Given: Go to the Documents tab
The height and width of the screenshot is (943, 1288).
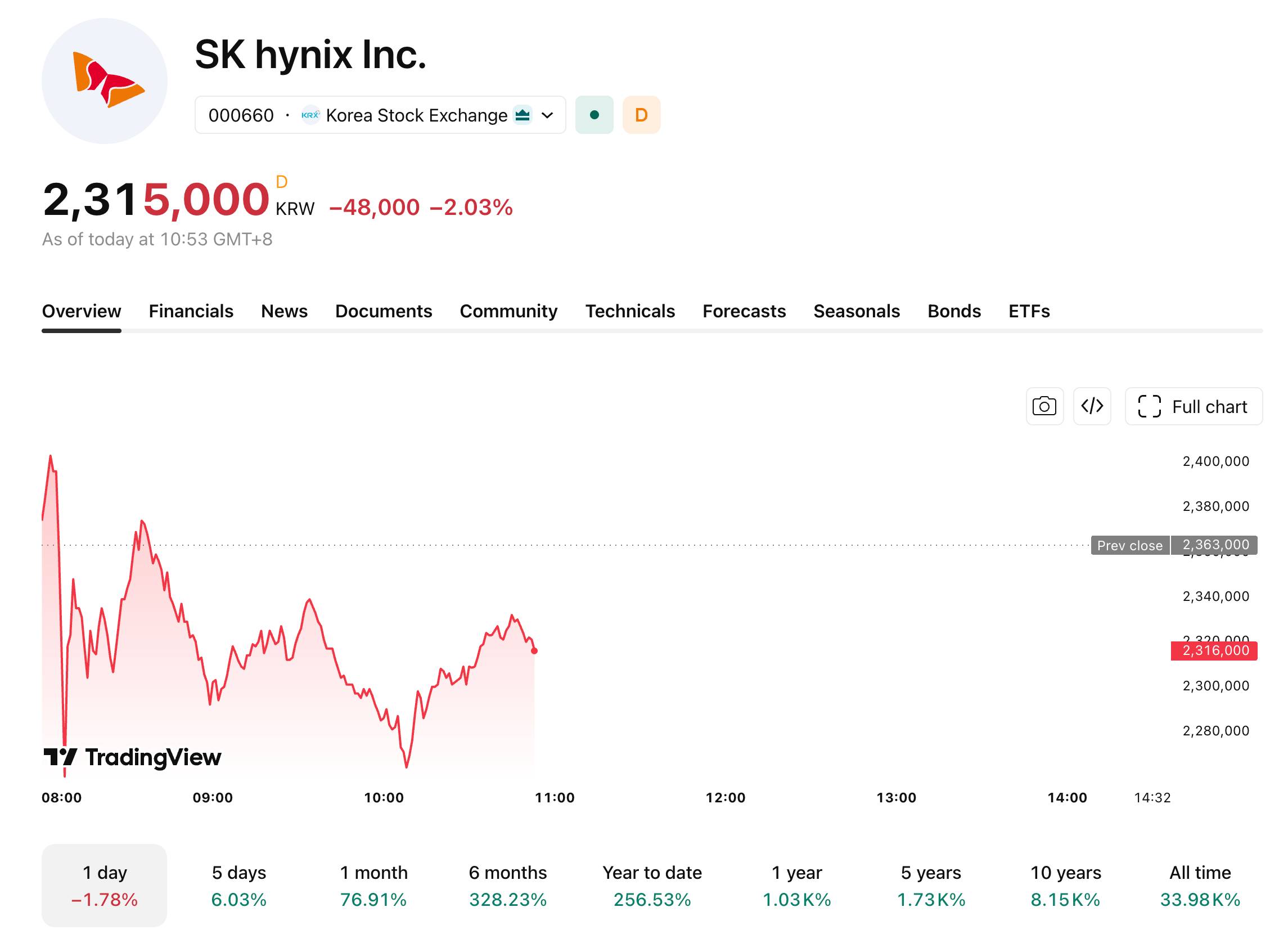Looking at the screenshot, I should [384, 311].
